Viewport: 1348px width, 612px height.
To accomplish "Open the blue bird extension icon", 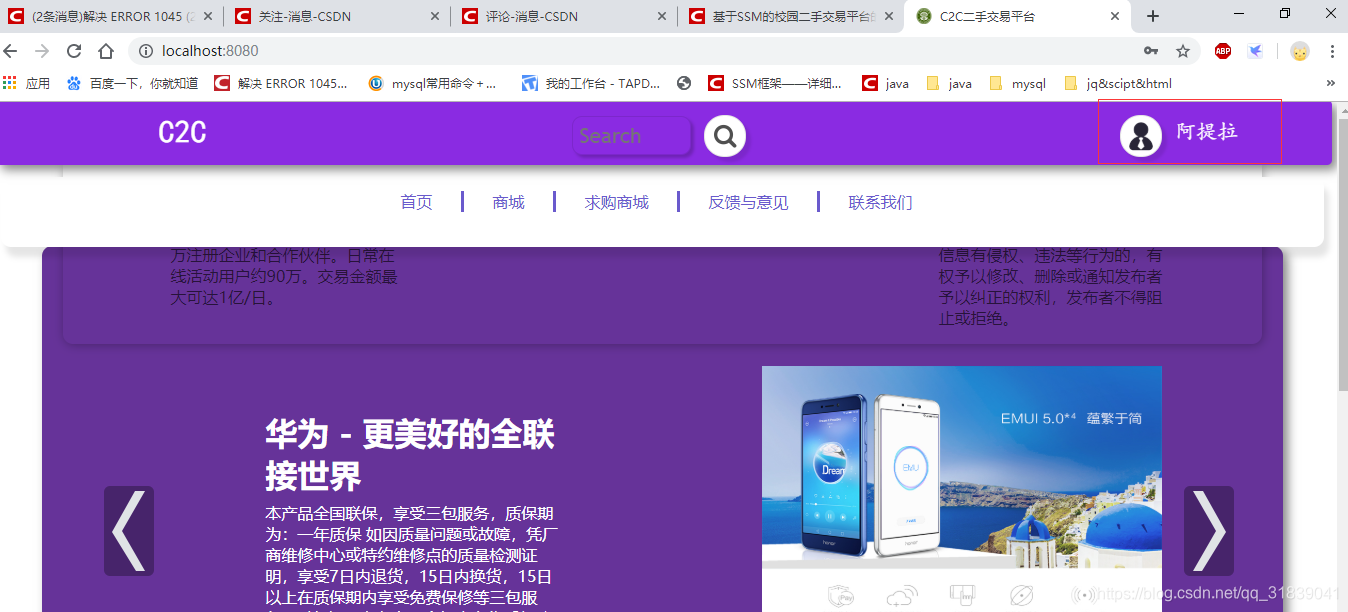I will 1255,51.
